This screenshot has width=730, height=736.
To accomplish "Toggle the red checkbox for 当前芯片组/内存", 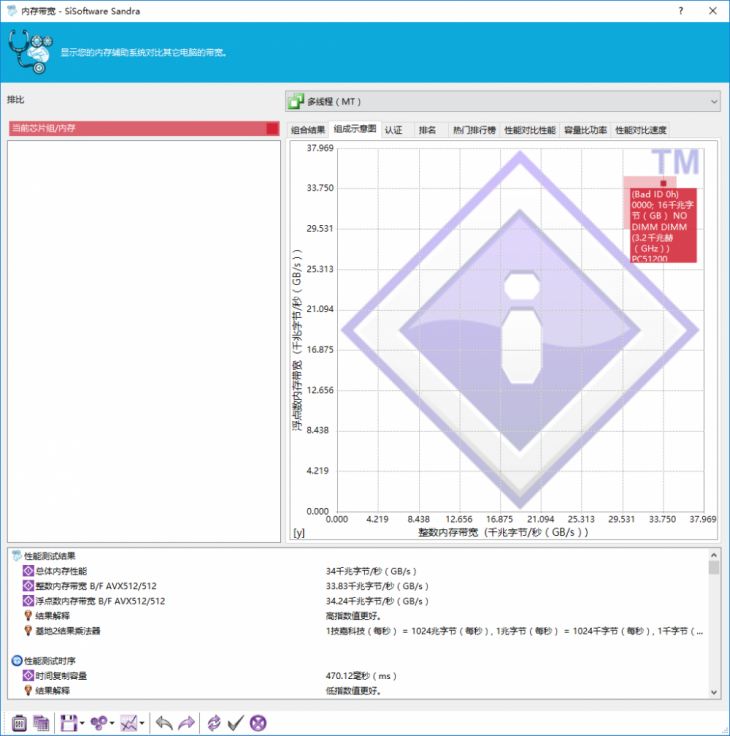I will pos(272,128).
